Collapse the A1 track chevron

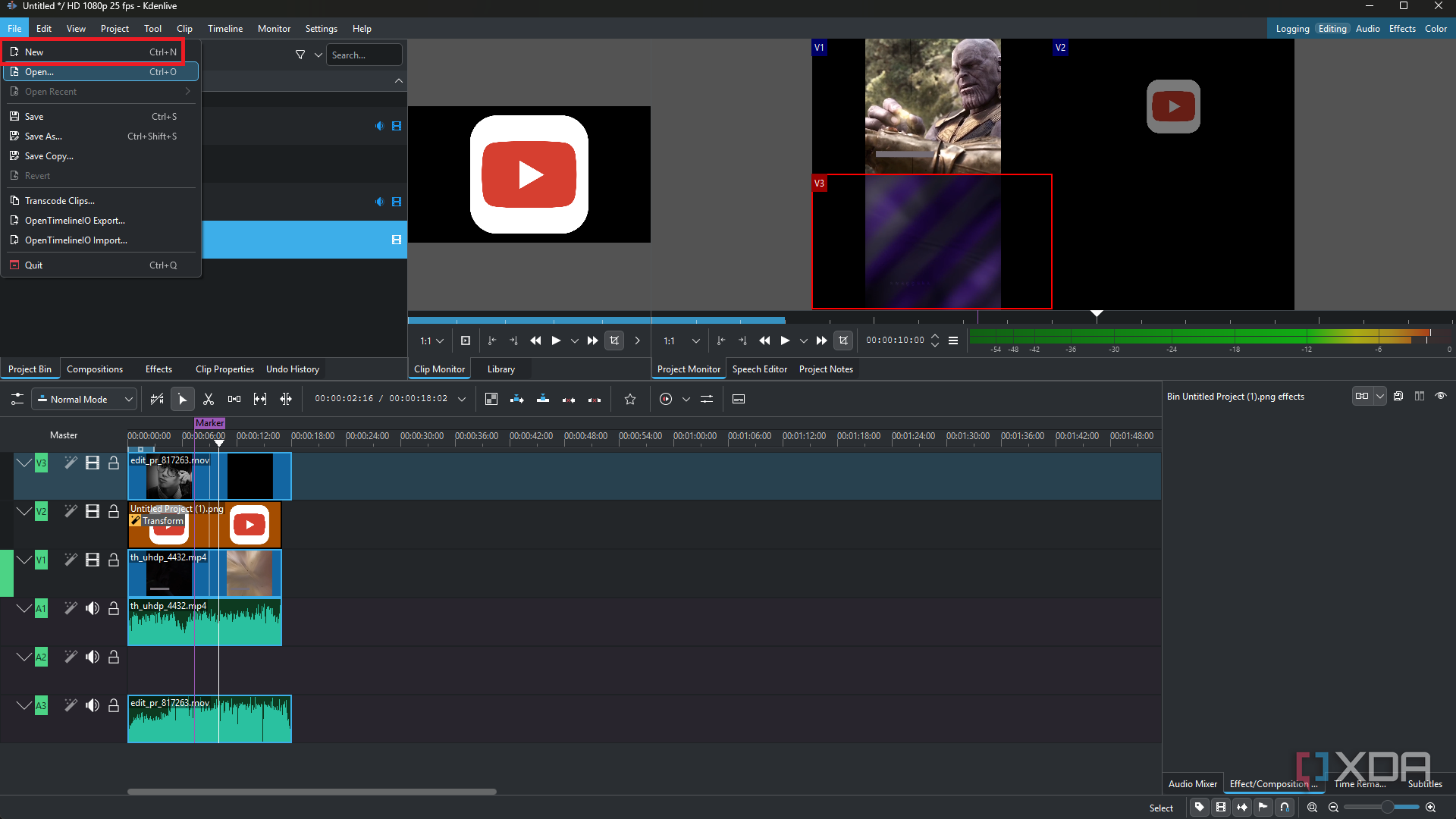click(x=24, y=609)
